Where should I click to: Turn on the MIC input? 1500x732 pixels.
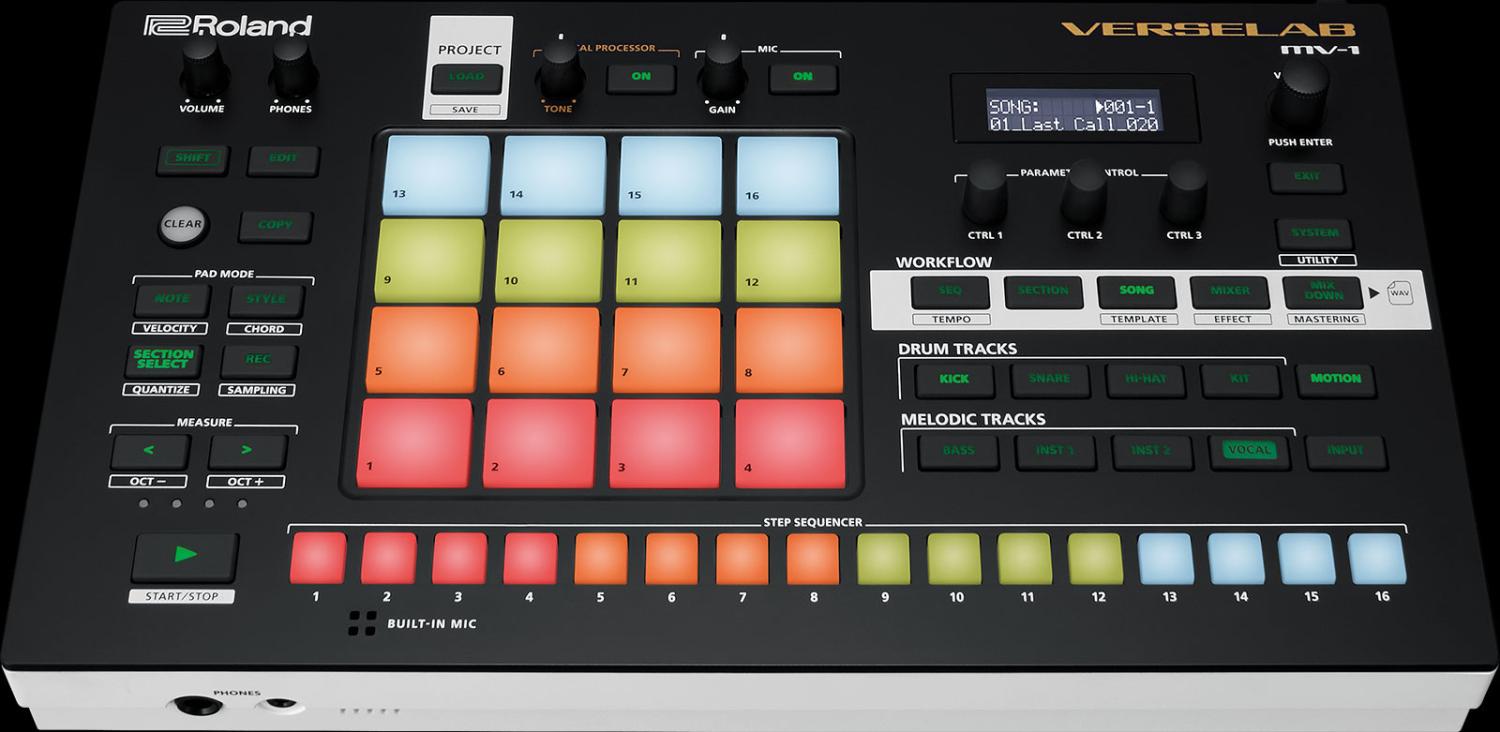coord(803,76)
